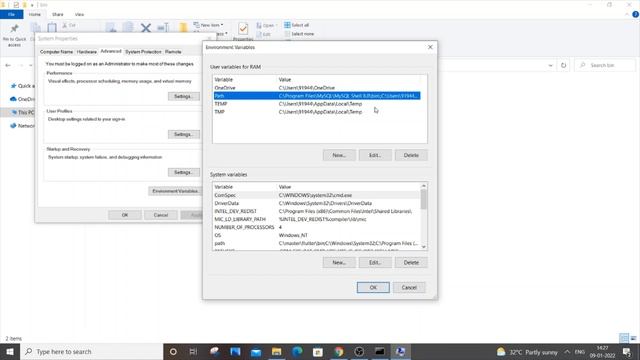The height and width of the screenshot is (360, 640).
Task: Switch to the View ribbon tab
Action: pyautogui.click(x=79, y=14)
